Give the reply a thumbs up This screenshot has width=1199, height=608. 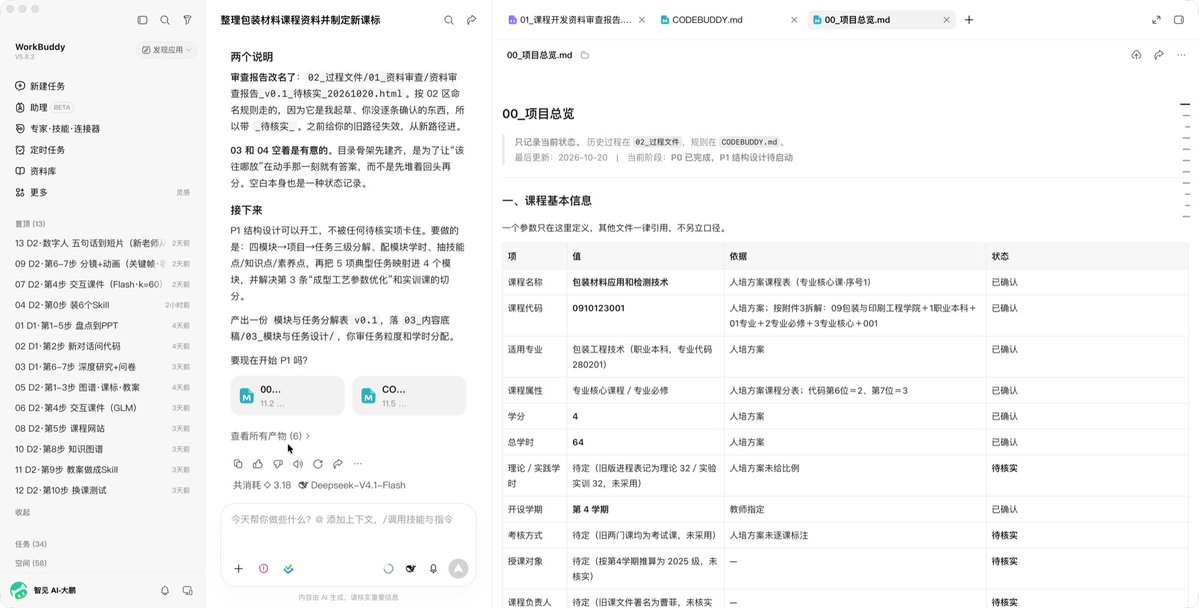(x=258, y=463)
